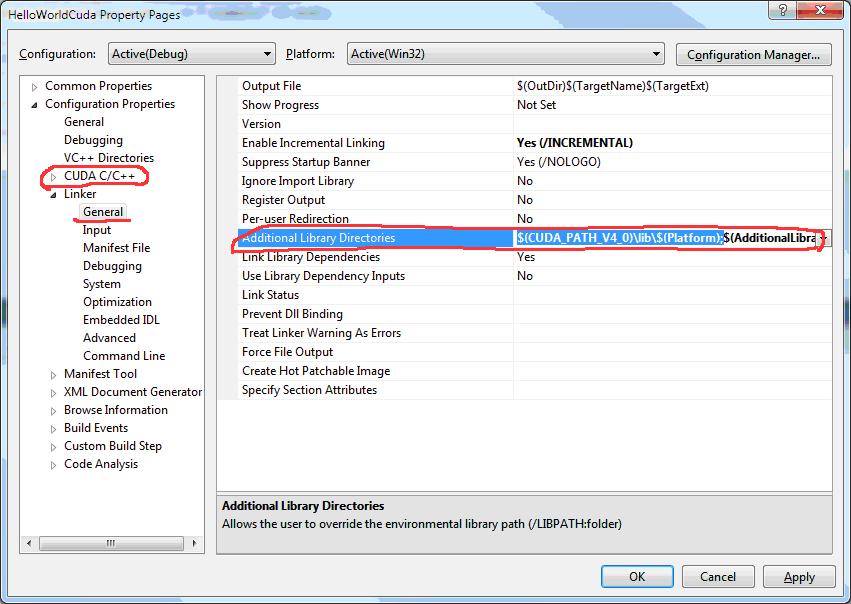Open the Platform dropdown Active(Win32)

(x=505, y=54)
